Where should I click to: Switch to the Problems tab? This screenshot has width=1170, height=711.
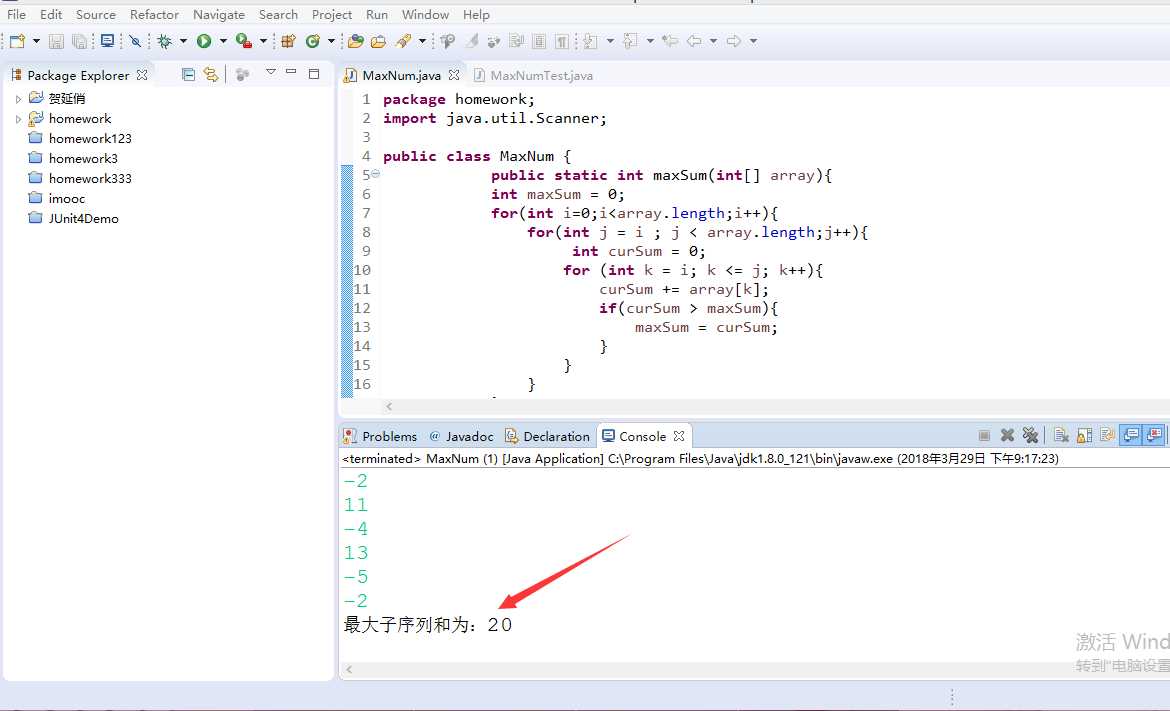tap(380, 436)
